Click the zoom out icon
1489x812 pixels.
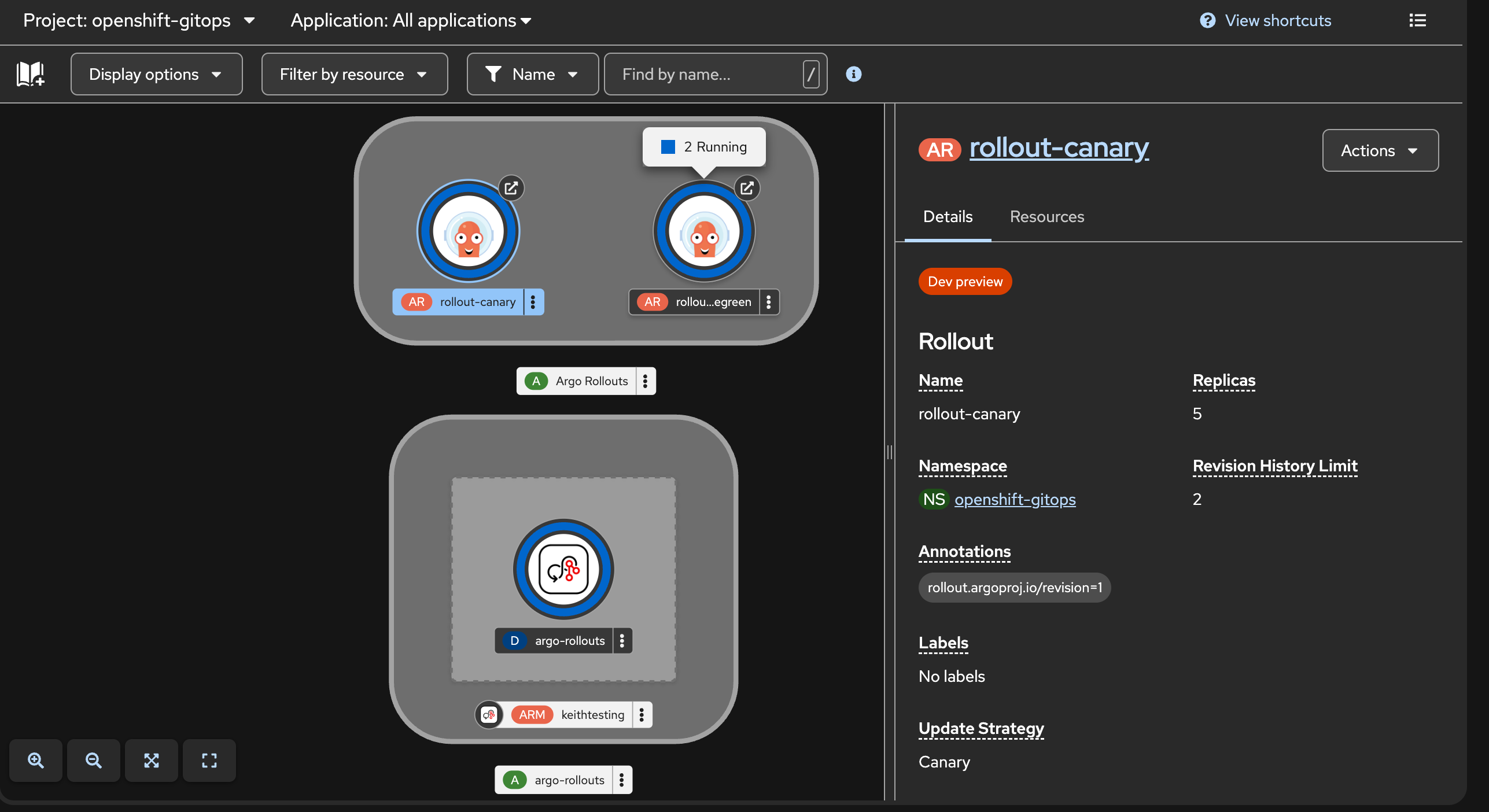point(94,761)
